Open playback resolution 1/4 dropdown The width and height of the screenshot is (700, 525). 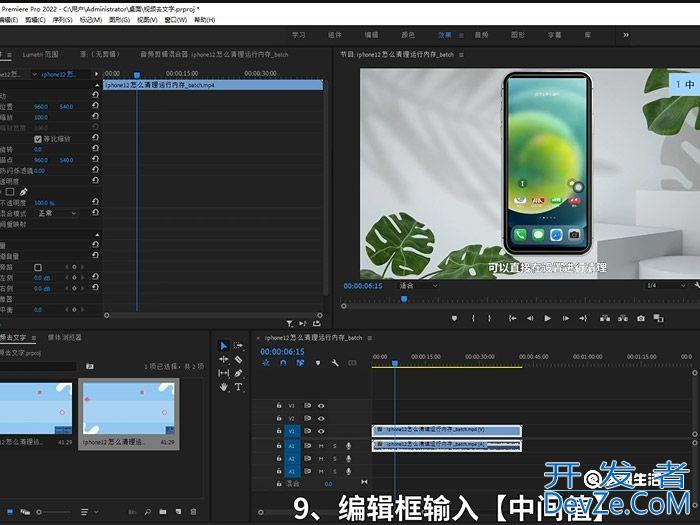coord(666,285)
